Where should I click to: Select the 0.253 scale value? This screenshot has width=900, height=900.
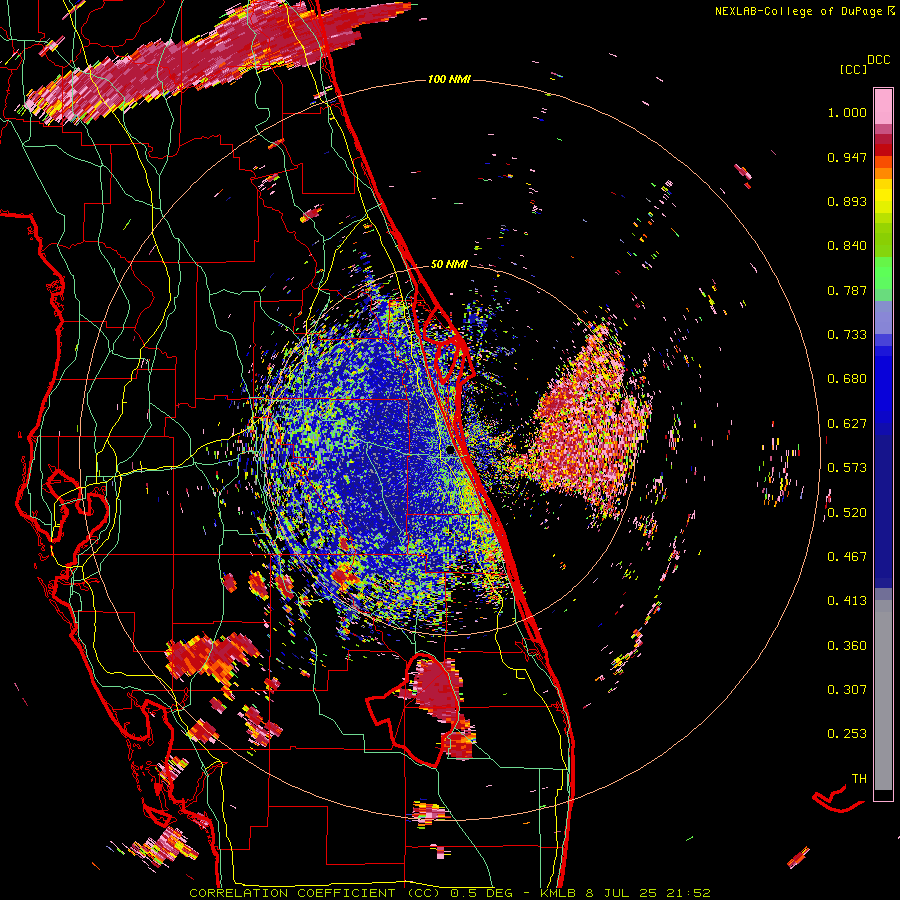(847, 734)
